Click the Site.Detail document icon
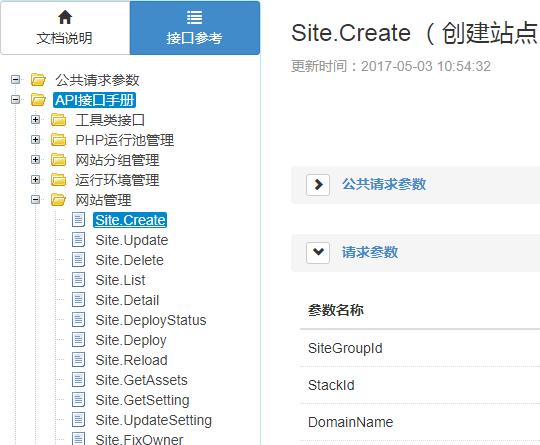The width and height of the screenshot is (540, 445). click(78, 299)
